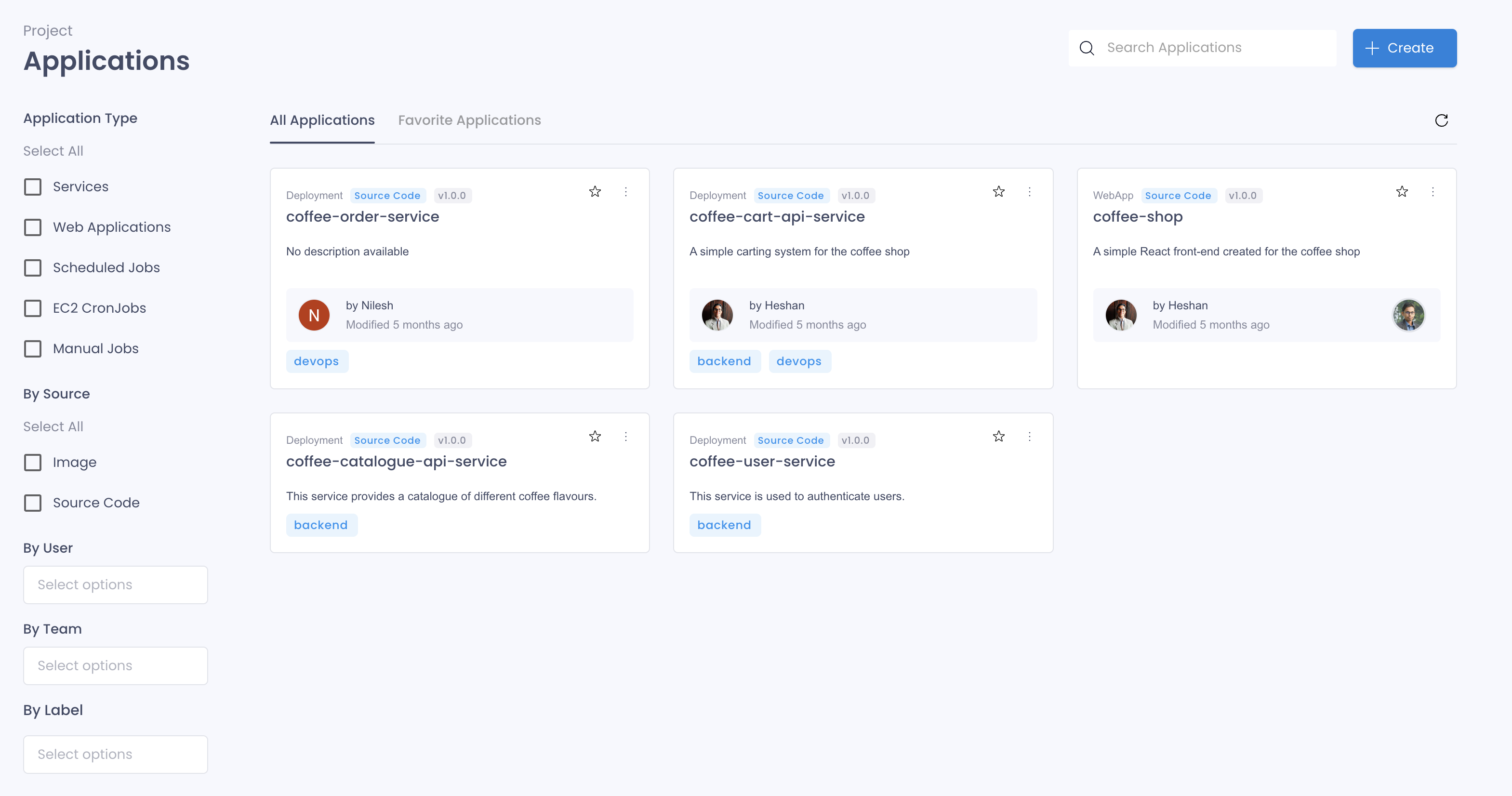
Task: Click v1.0.0 badge on coffee-catalogue-api-service
Action: [x=452, y=440]
